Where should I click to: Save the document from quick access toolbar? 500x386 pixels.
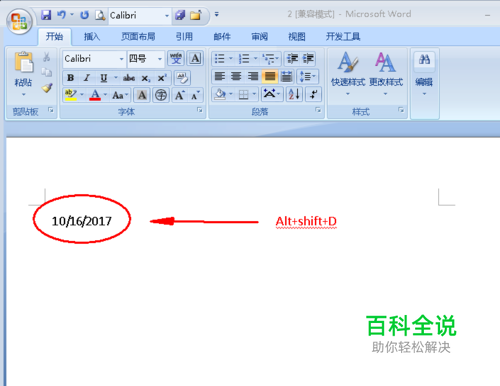(46, 15)
